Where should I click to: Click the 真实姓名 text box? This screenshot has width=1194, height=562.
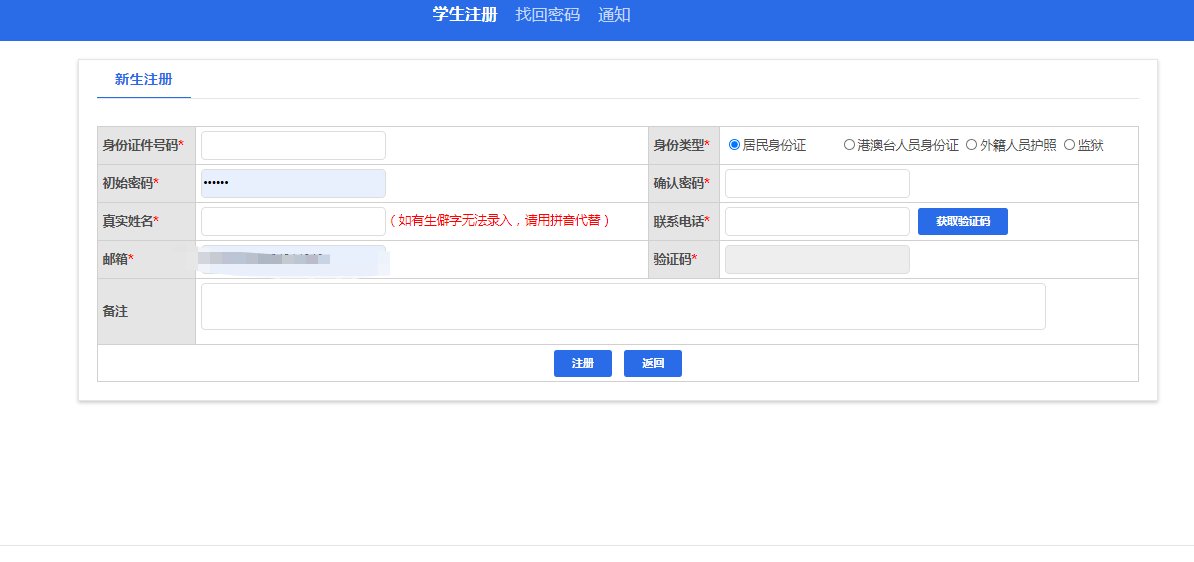point(293,222)
